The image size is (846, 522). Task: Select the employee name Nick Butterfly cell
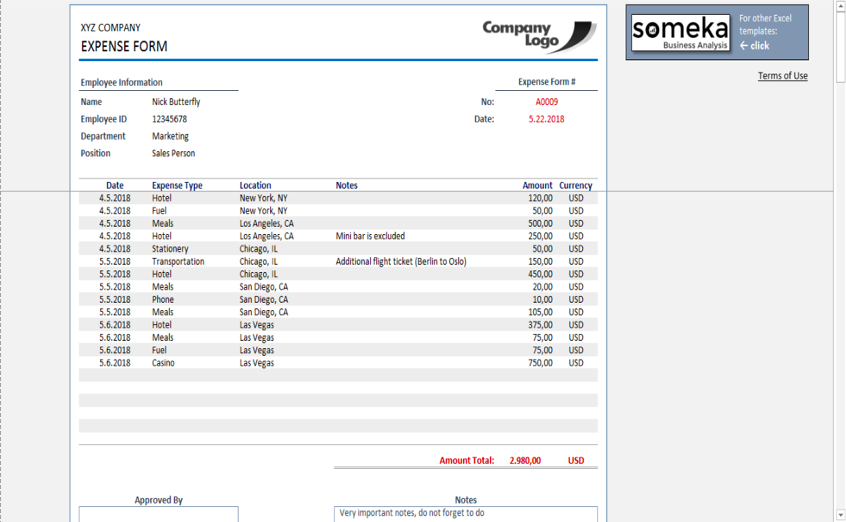[x=176, y=102]
